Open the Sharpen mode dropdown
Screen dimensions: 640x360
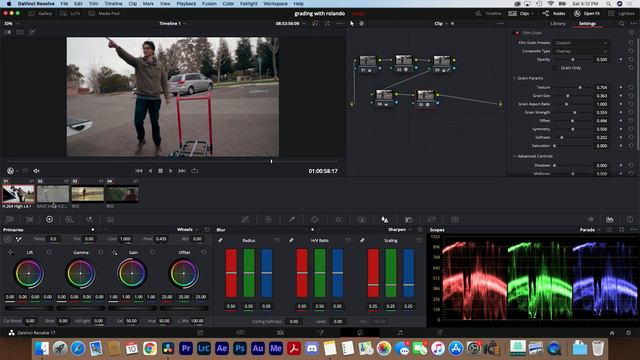[x=400, y=230]
